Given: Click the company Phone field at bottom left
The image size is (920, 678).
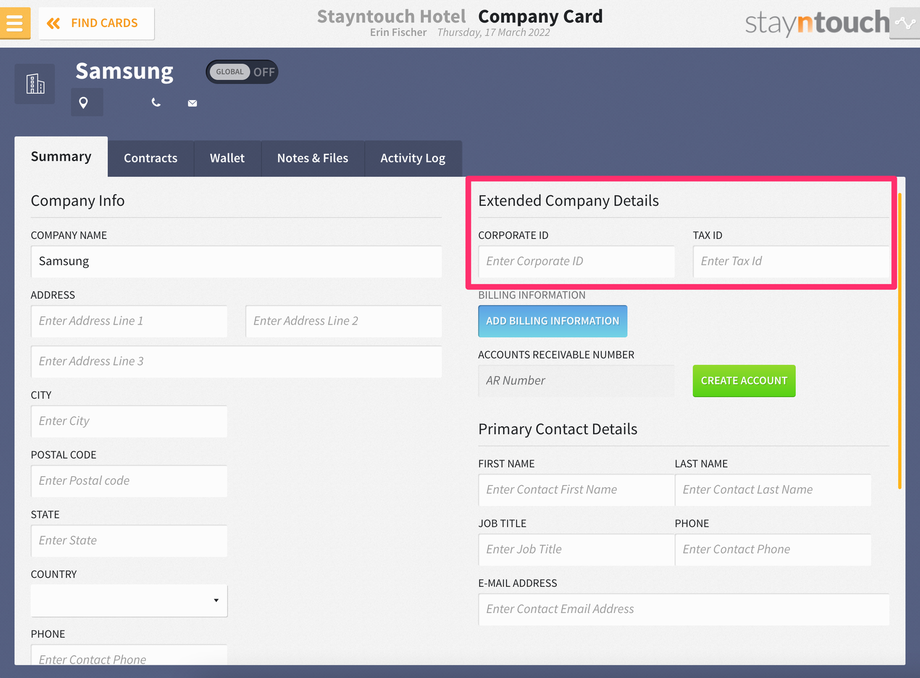Looking at the screenshot, I should [x=129, y=655].
